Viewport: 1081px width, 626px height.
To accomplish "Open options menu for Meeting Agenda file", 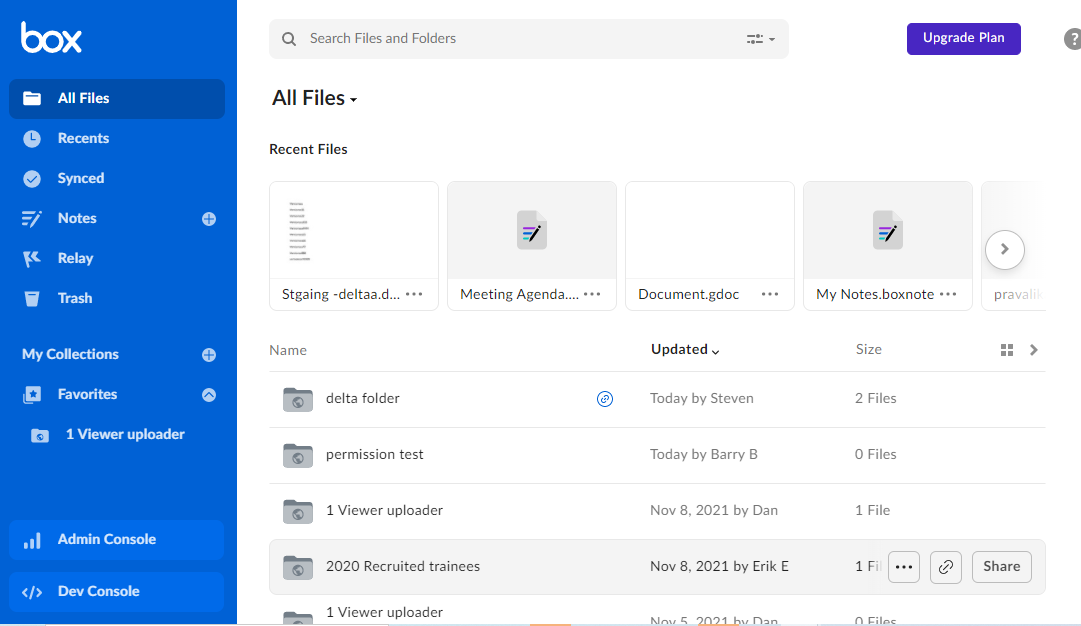I will [592, 294].
